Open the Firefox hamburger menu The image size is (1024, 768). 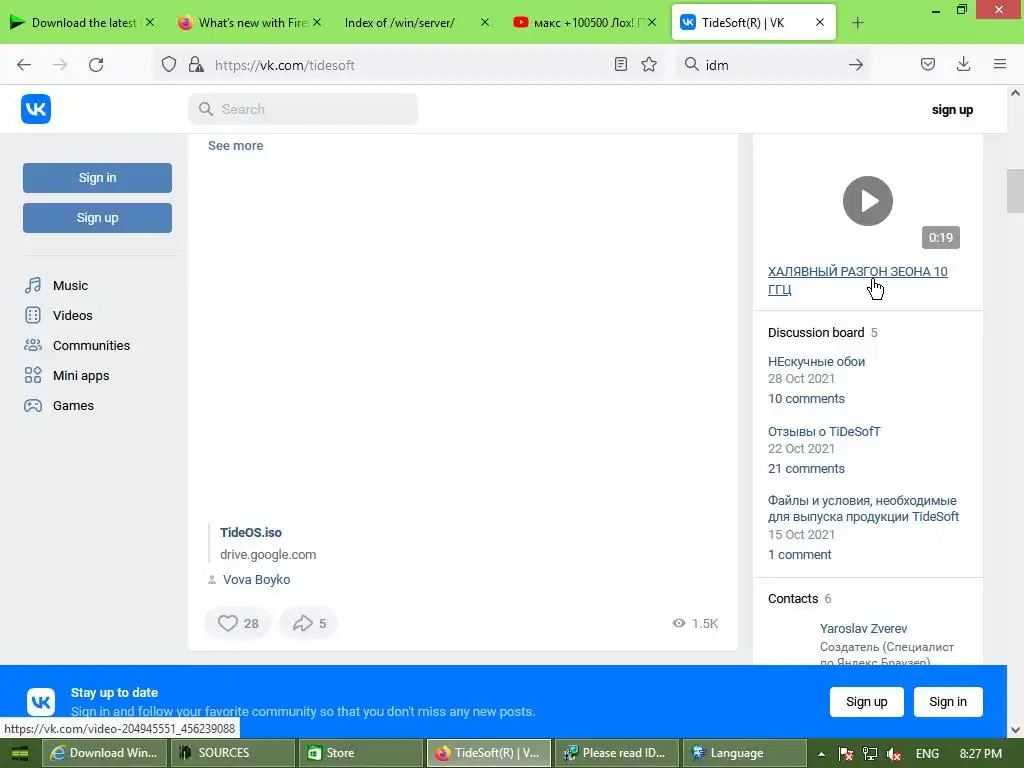pyautogui.click(x=1000, y=64)
